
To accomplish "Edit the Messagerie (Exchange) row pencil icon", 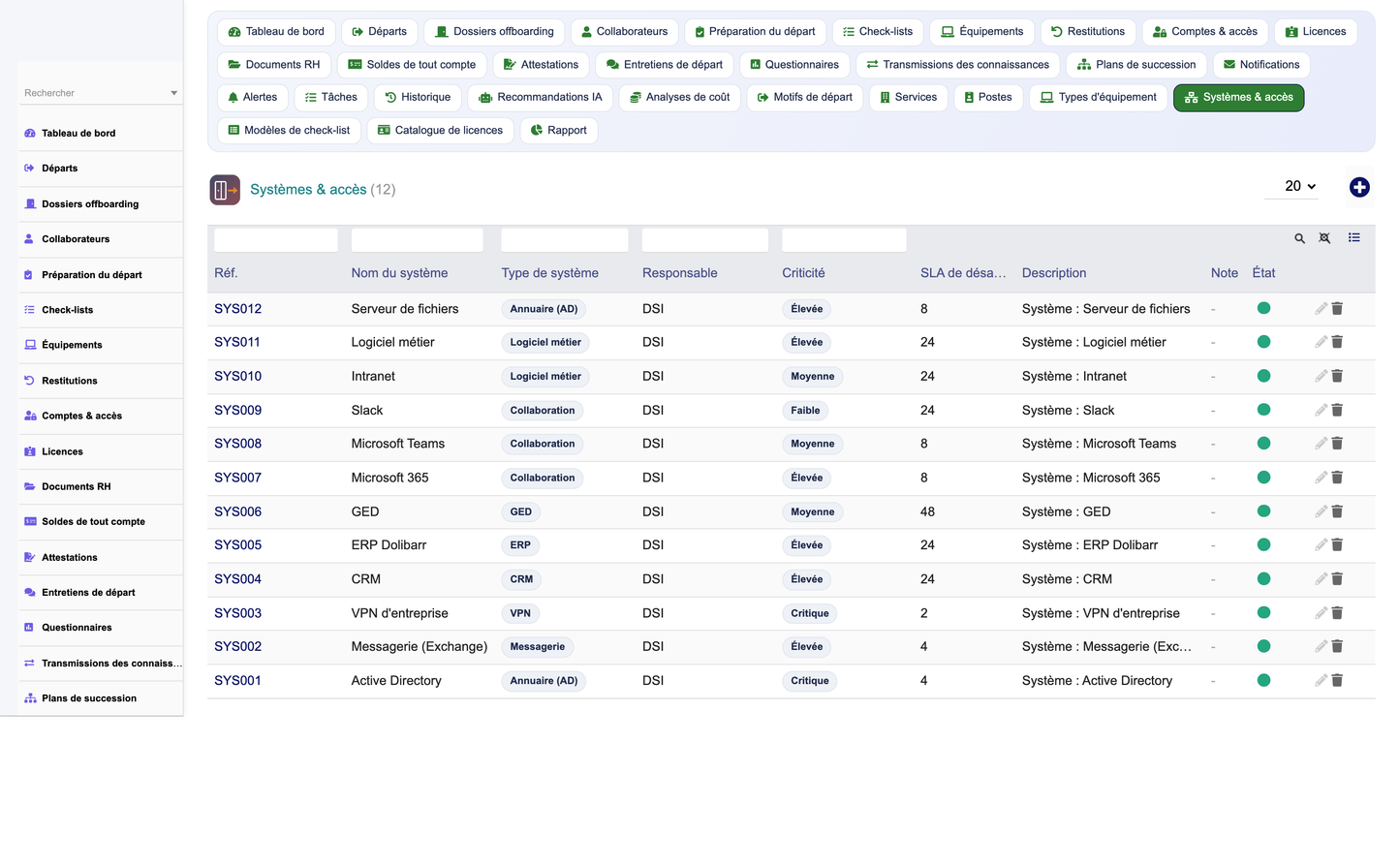I will [1321, 646].
